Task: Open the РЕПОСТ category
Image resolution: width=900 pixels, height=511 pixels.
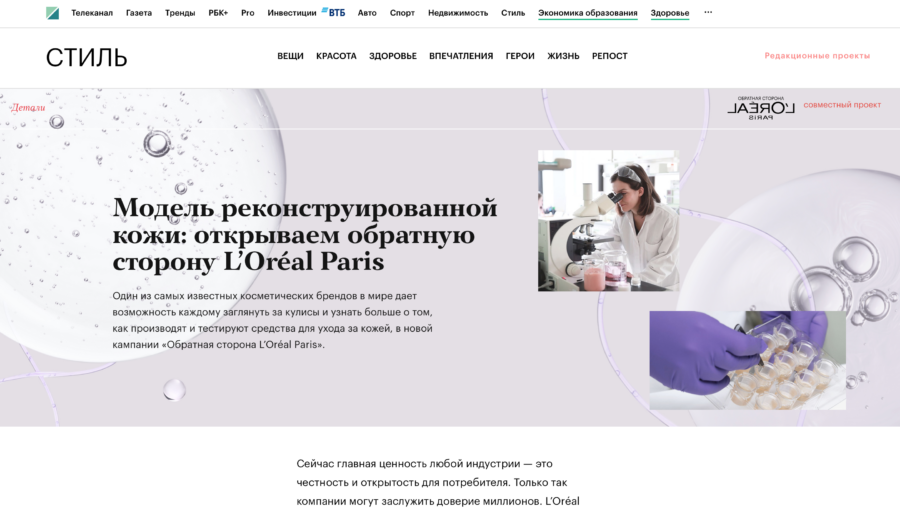Action: 610,56
